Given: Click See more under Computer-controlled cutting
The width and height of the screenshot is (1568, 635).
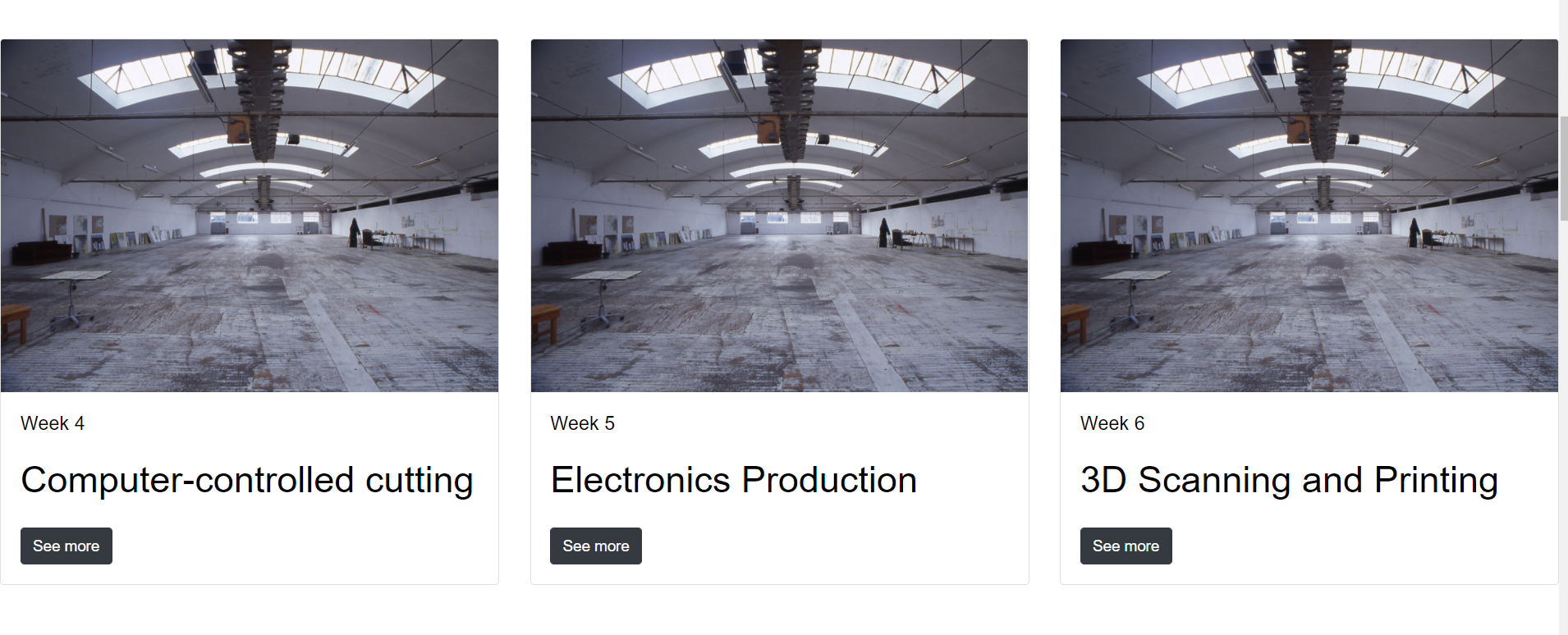Looking at the screenshot, I should coord(66,546).
